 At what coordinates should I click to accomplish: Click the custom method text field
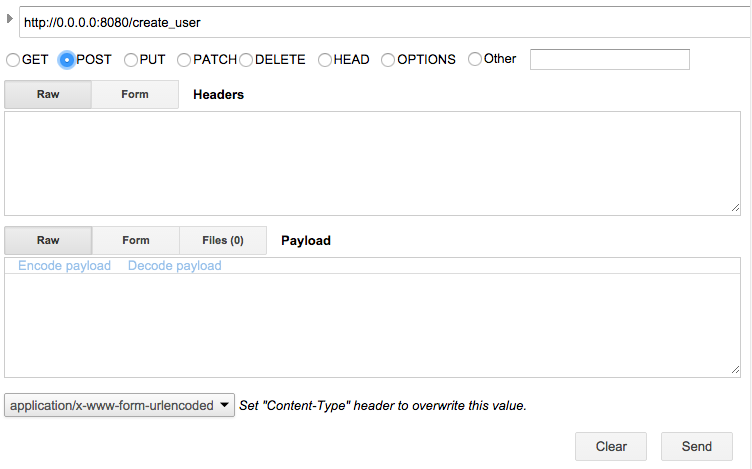(610, 59)
